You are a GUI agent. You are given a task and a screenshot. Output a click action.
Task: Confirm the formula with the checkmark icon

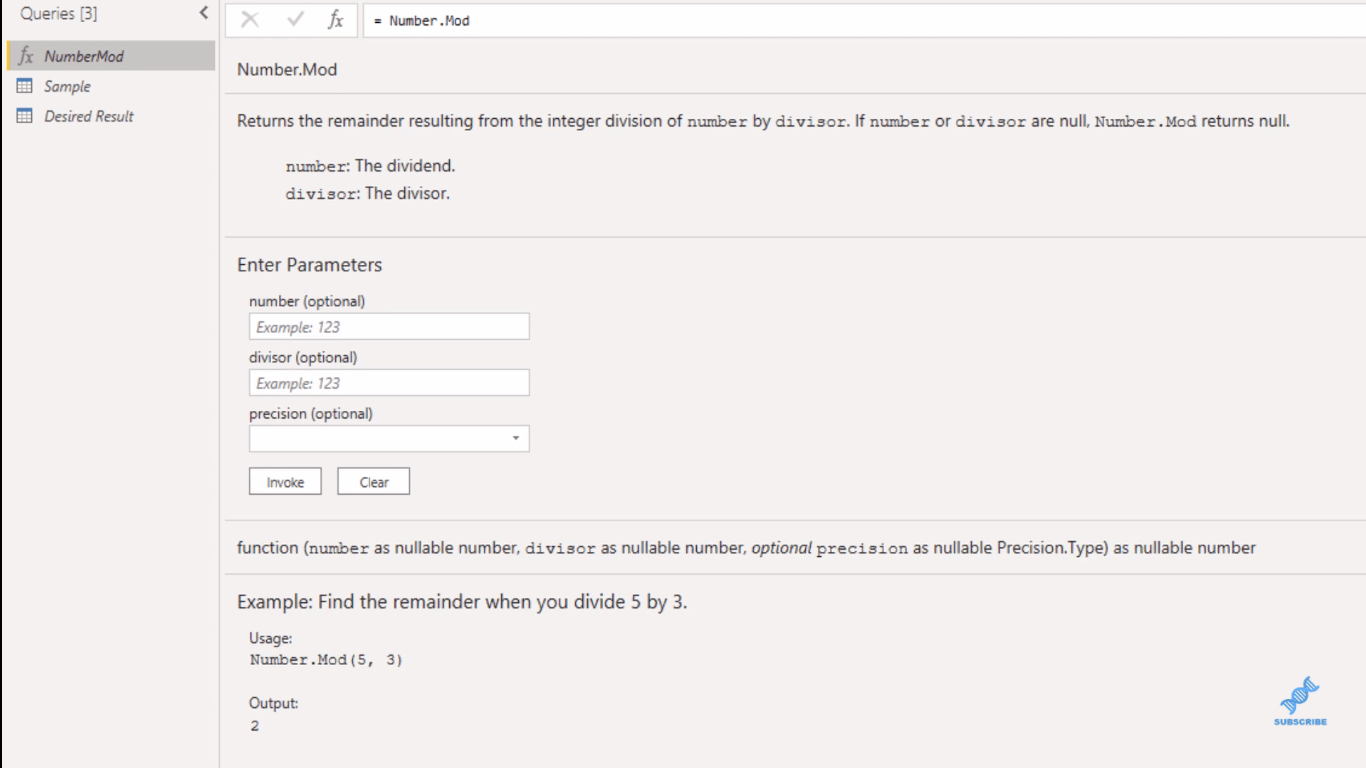(295, 20)
